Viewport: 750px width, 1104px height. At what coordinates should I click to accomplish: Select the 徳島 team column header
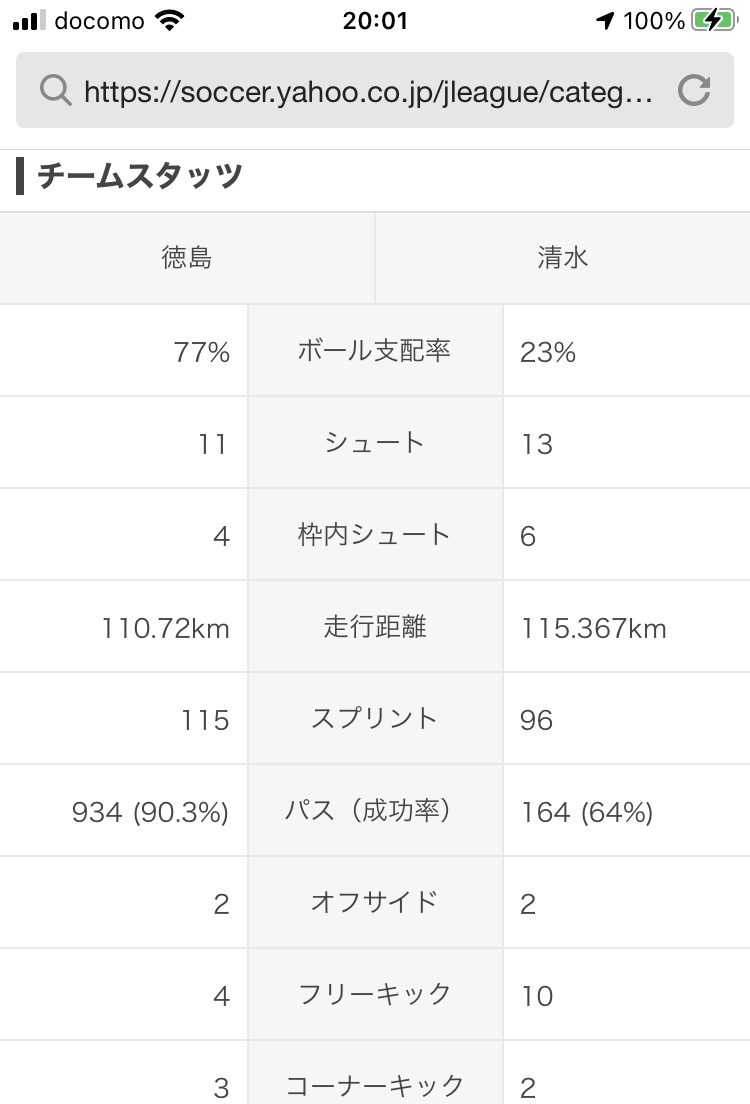coord(187,258)
